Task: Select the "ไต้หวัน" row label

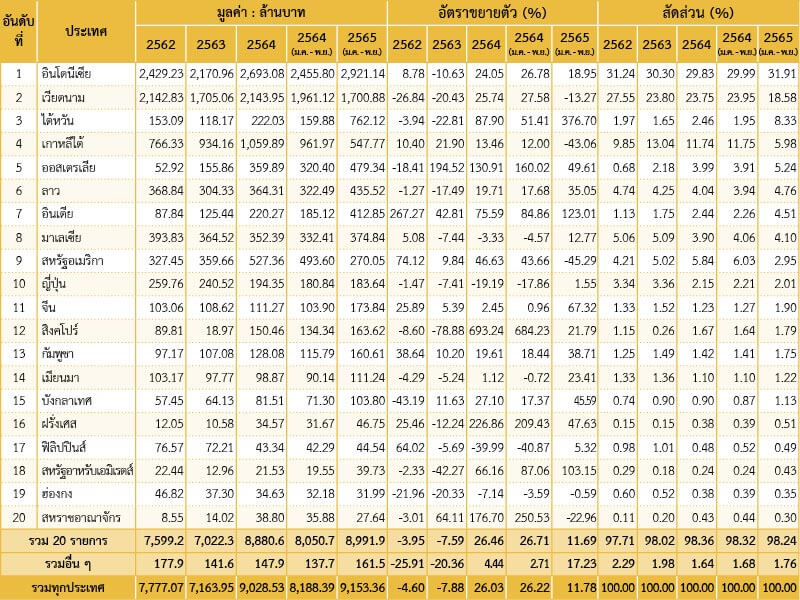Action: [x=58, y=120]
